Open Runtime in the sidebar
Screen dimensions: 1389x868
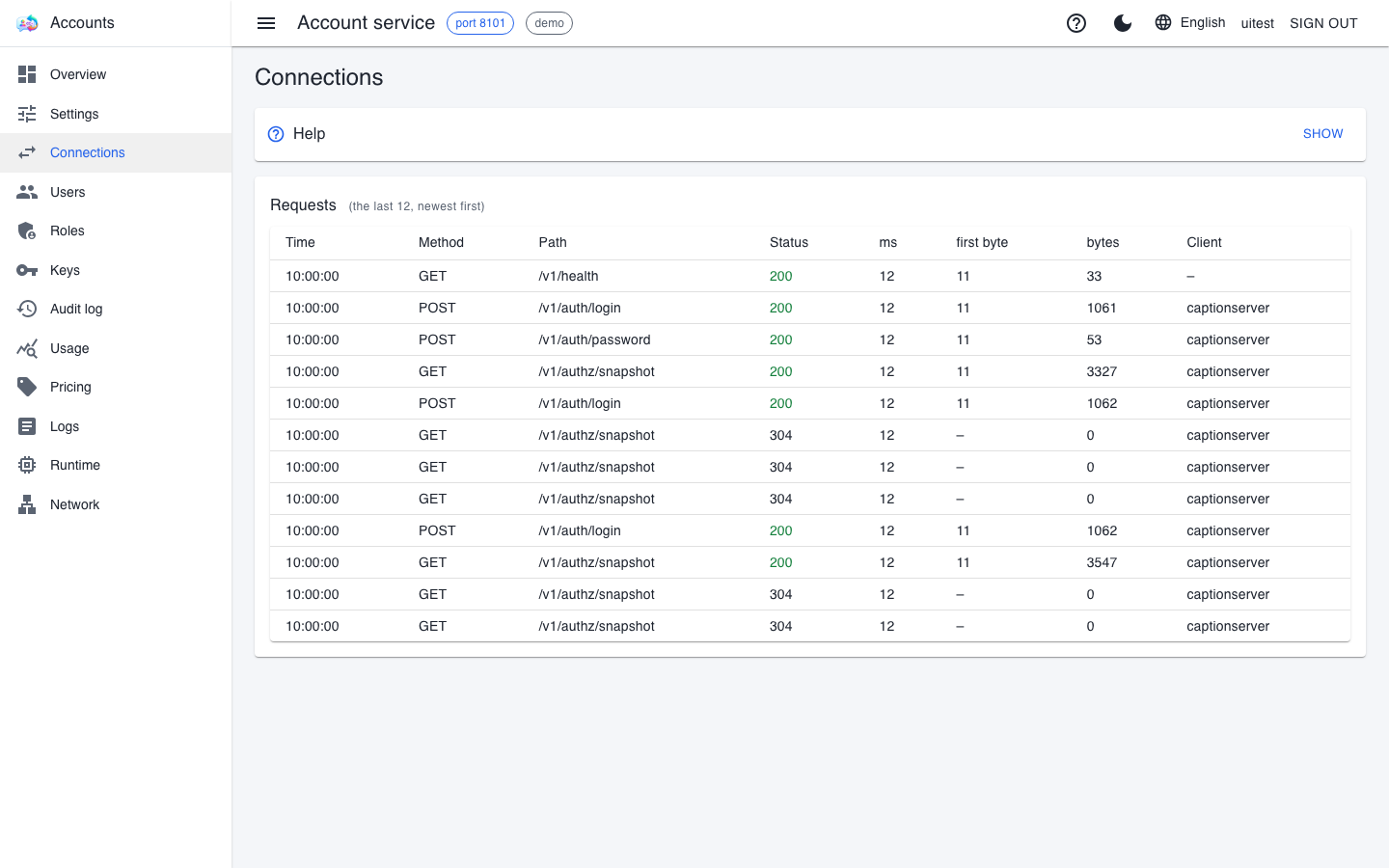pos(116,465)
